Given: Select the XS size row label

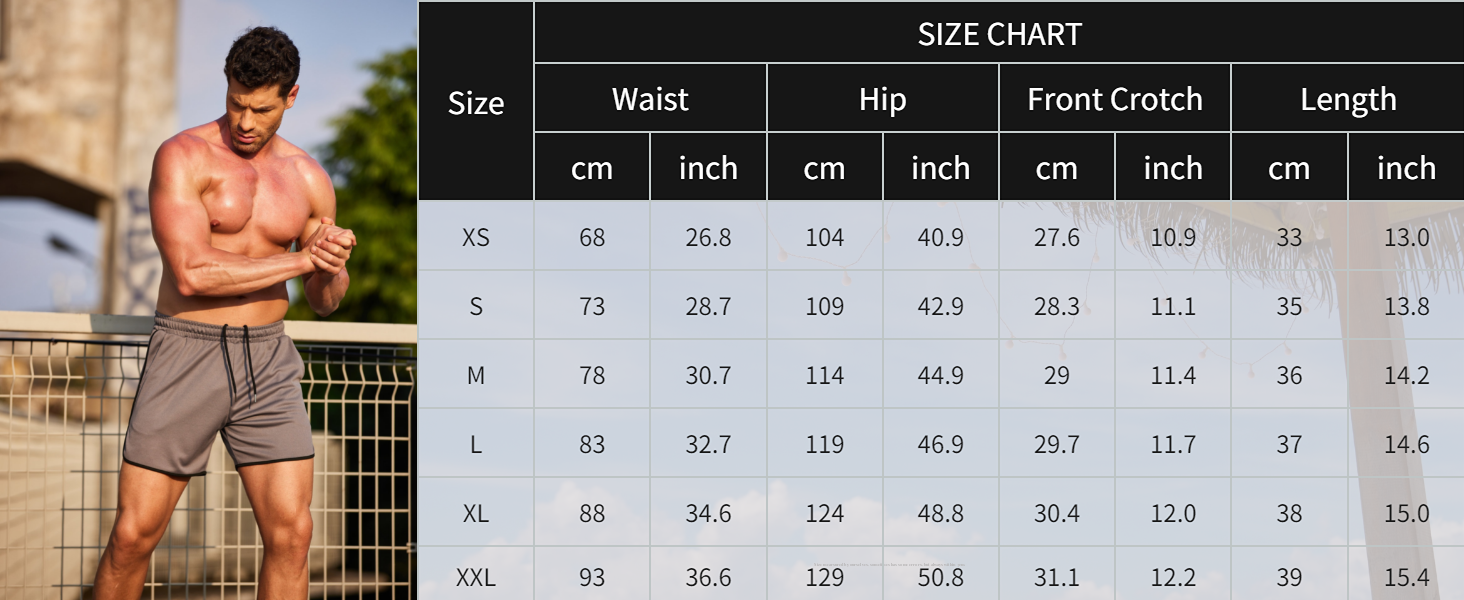Looking at the screenshot, I should coord(476,237).
